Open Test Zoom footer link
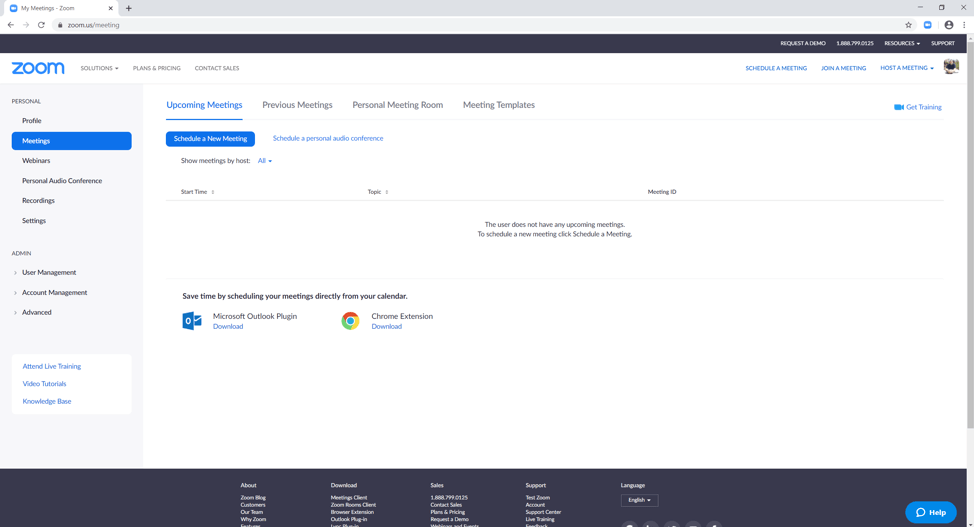 tap(537, 498)
